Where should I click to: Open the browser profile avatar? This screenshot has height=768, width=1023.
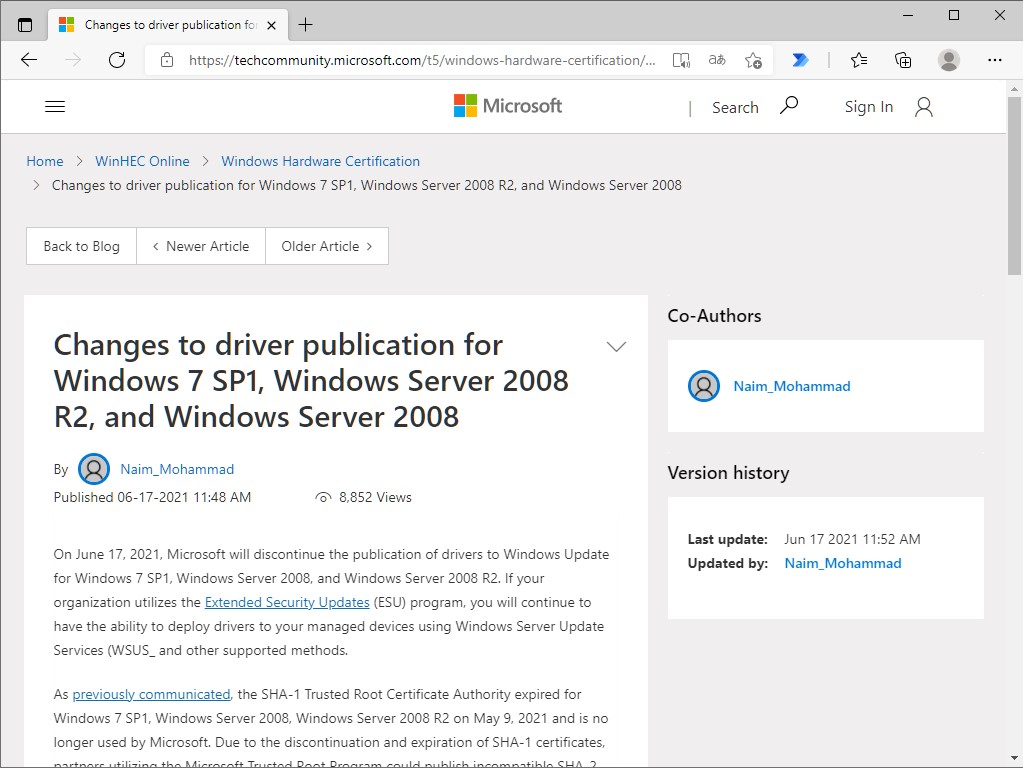948,60
